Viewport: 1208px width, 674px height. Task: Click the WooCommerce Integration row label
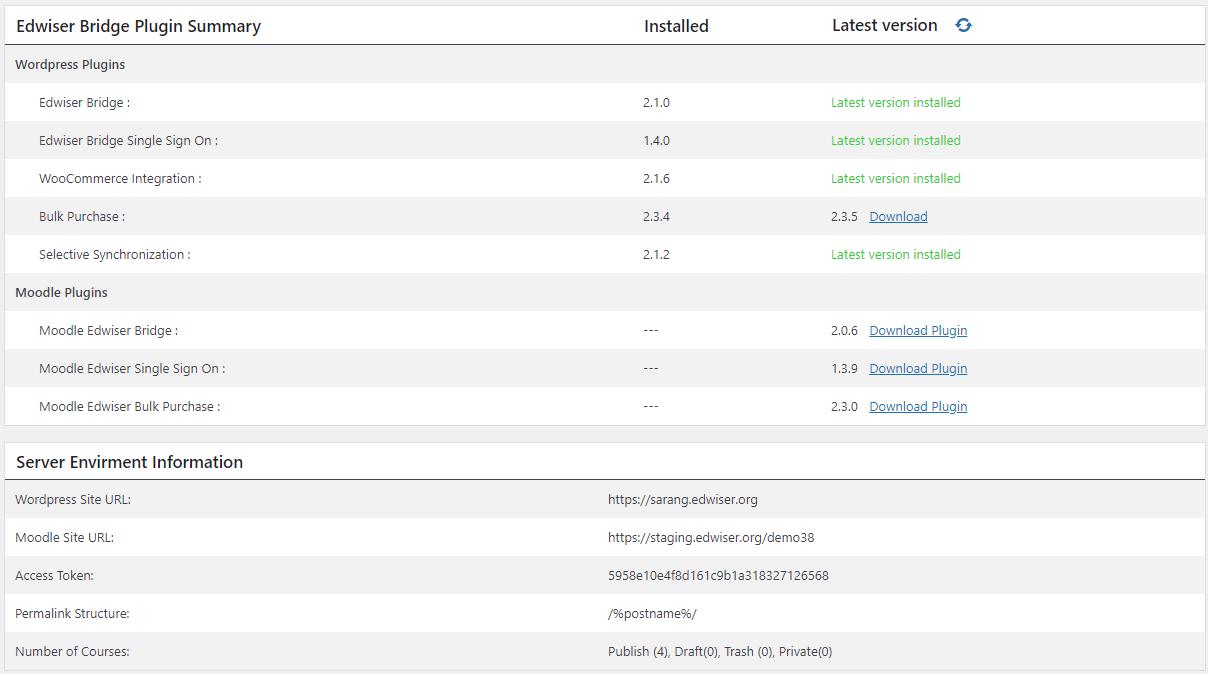[120, 179]
